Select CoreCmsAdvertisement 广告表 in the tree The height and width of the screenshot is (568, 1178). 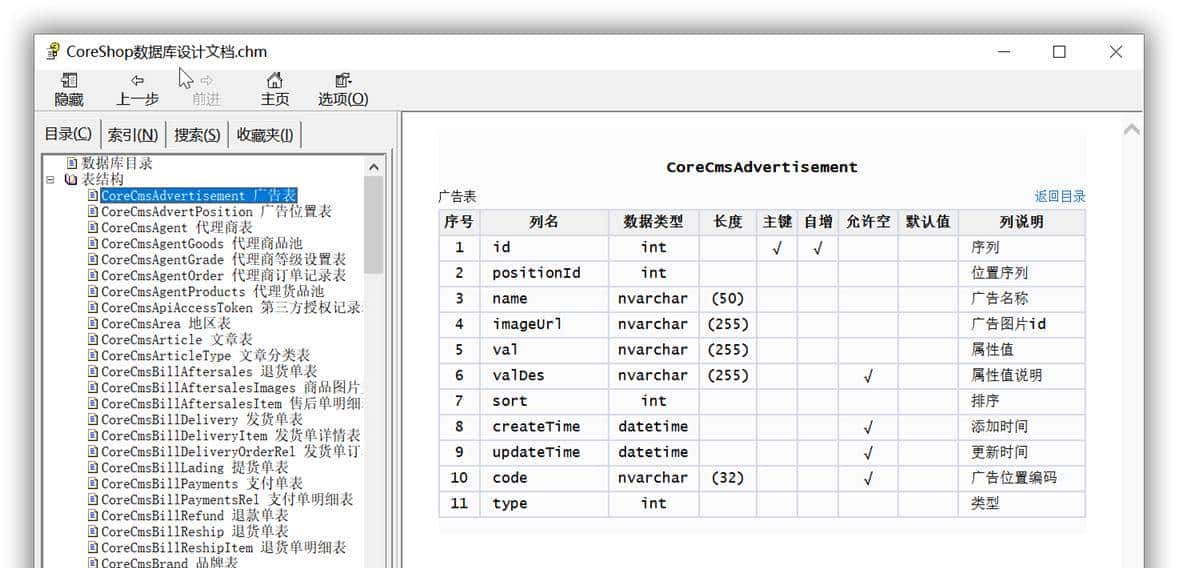[199, 196]
